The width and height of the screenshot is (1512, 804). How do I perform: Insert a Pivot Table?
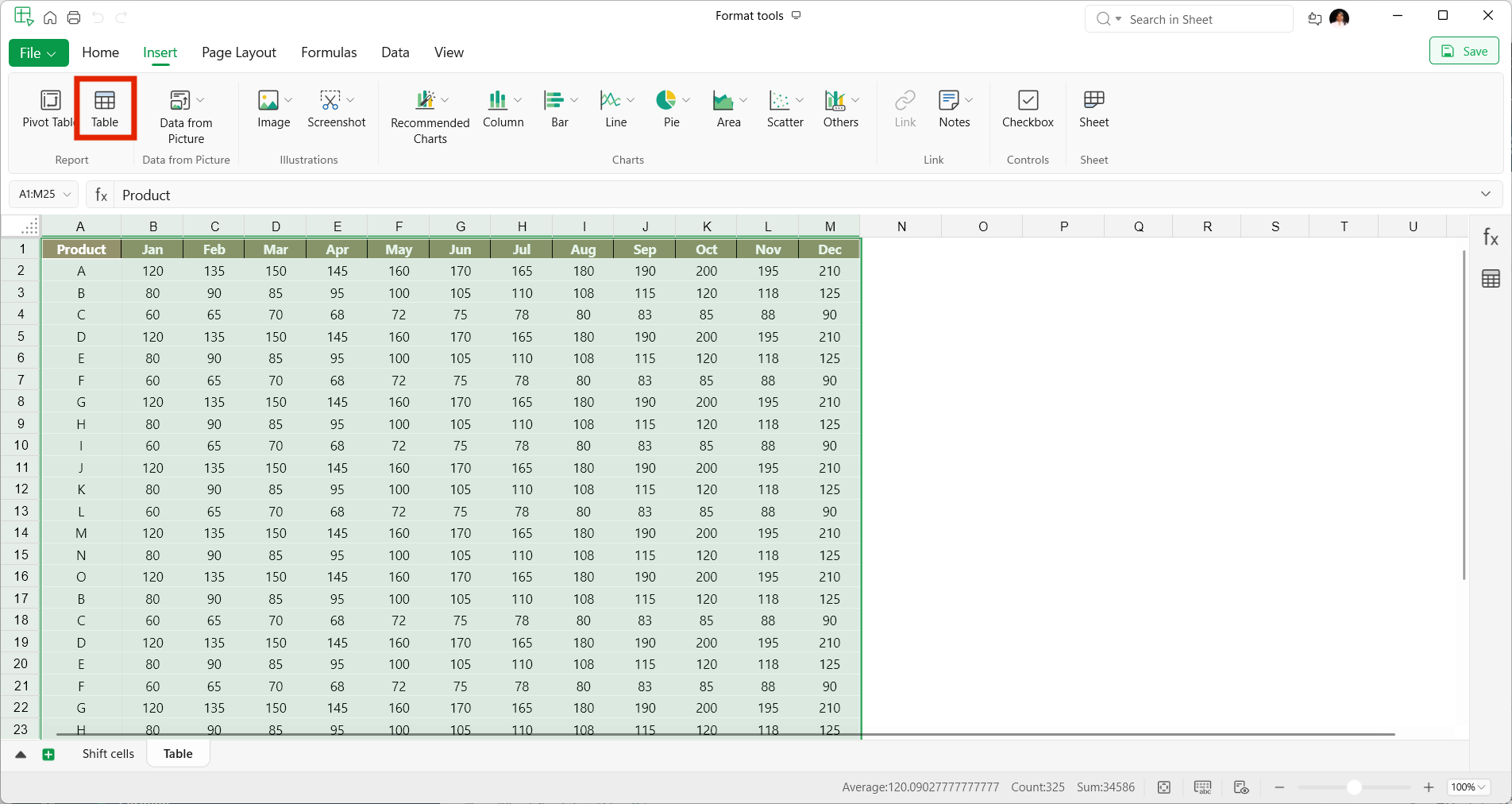(48, 108)
